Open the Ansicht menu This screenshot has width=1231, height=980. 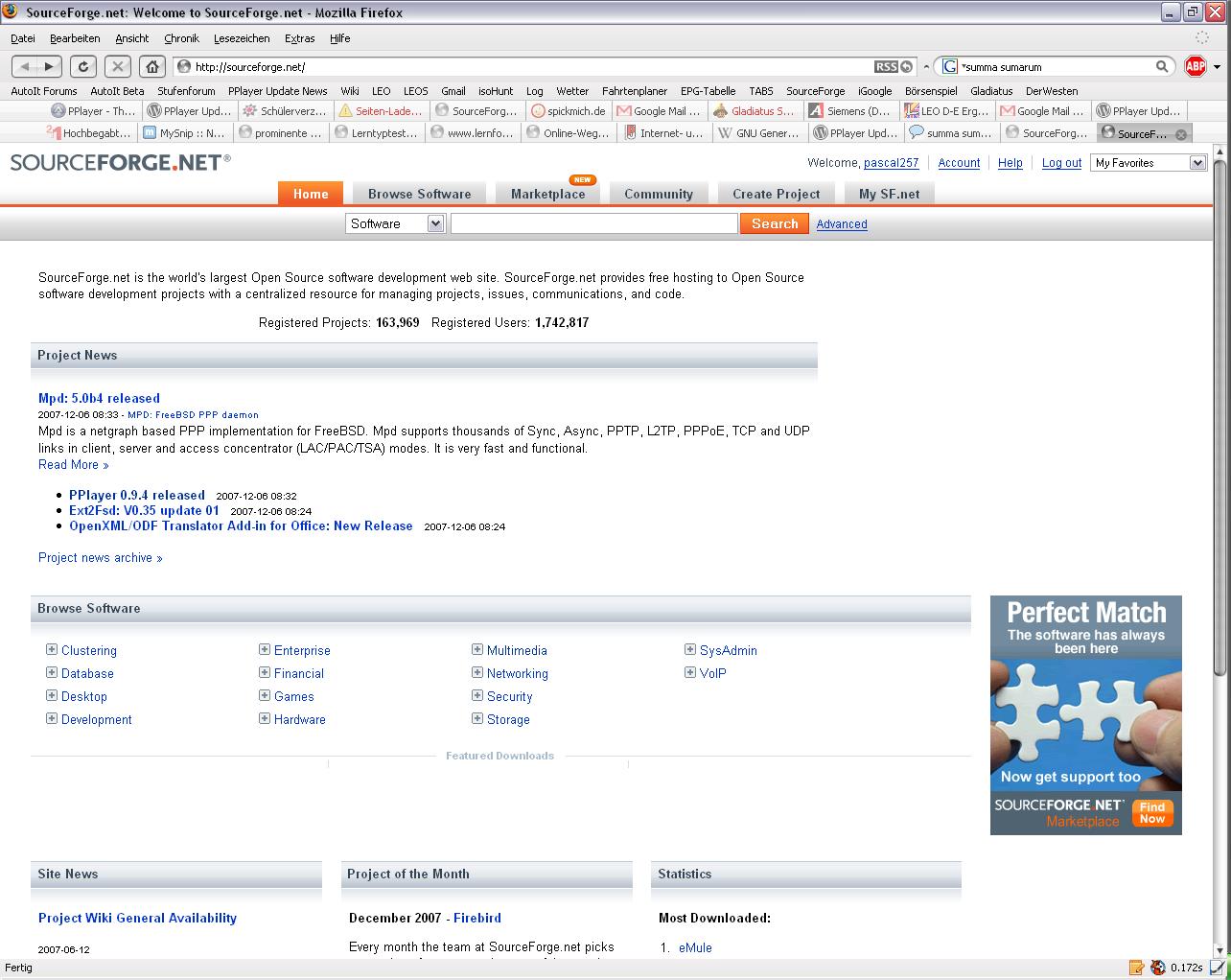tap(132, 38)
